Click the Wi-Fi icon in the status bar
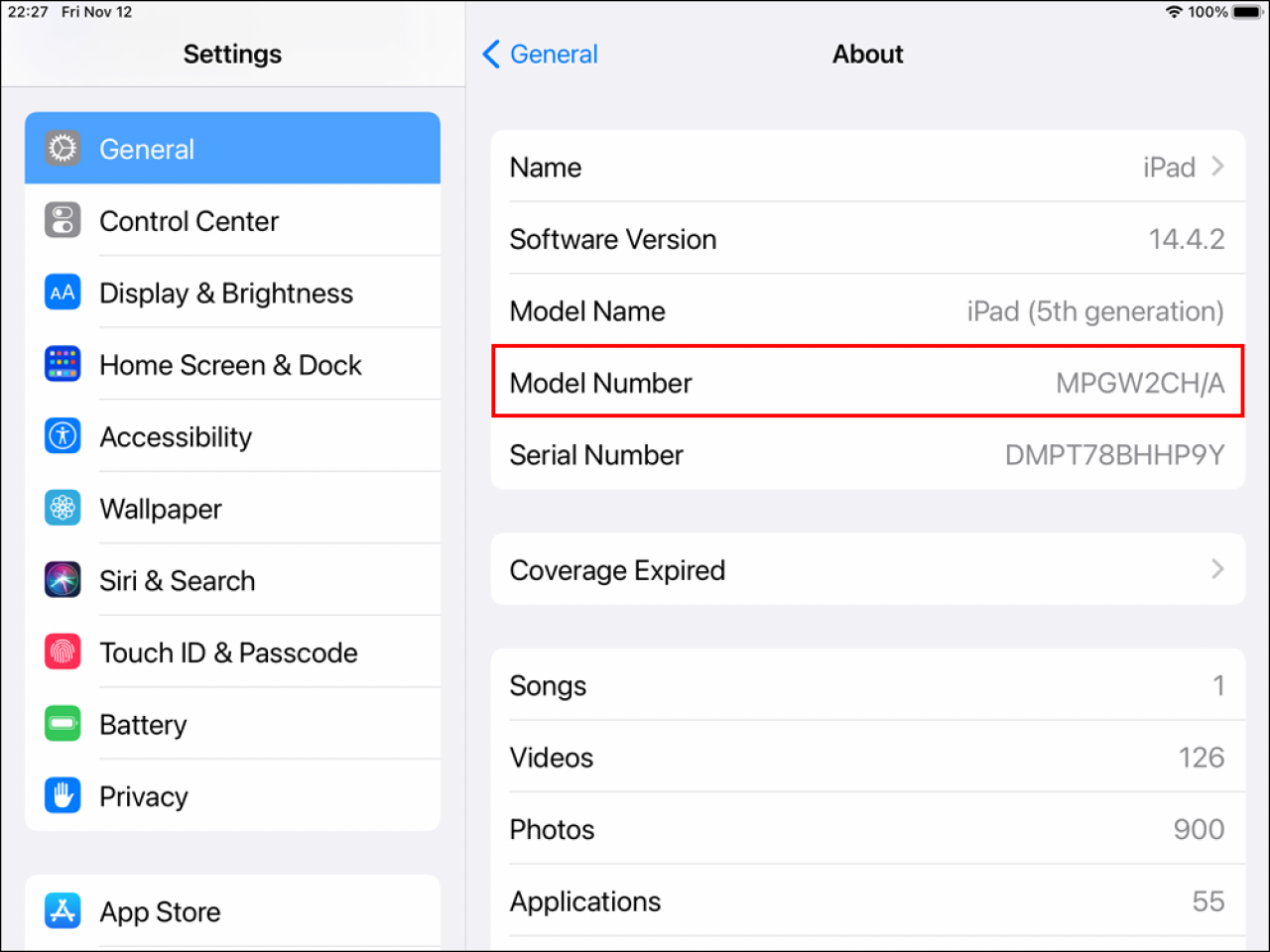The width and height of the screenshot is (1270, 952). [1173, 12]
